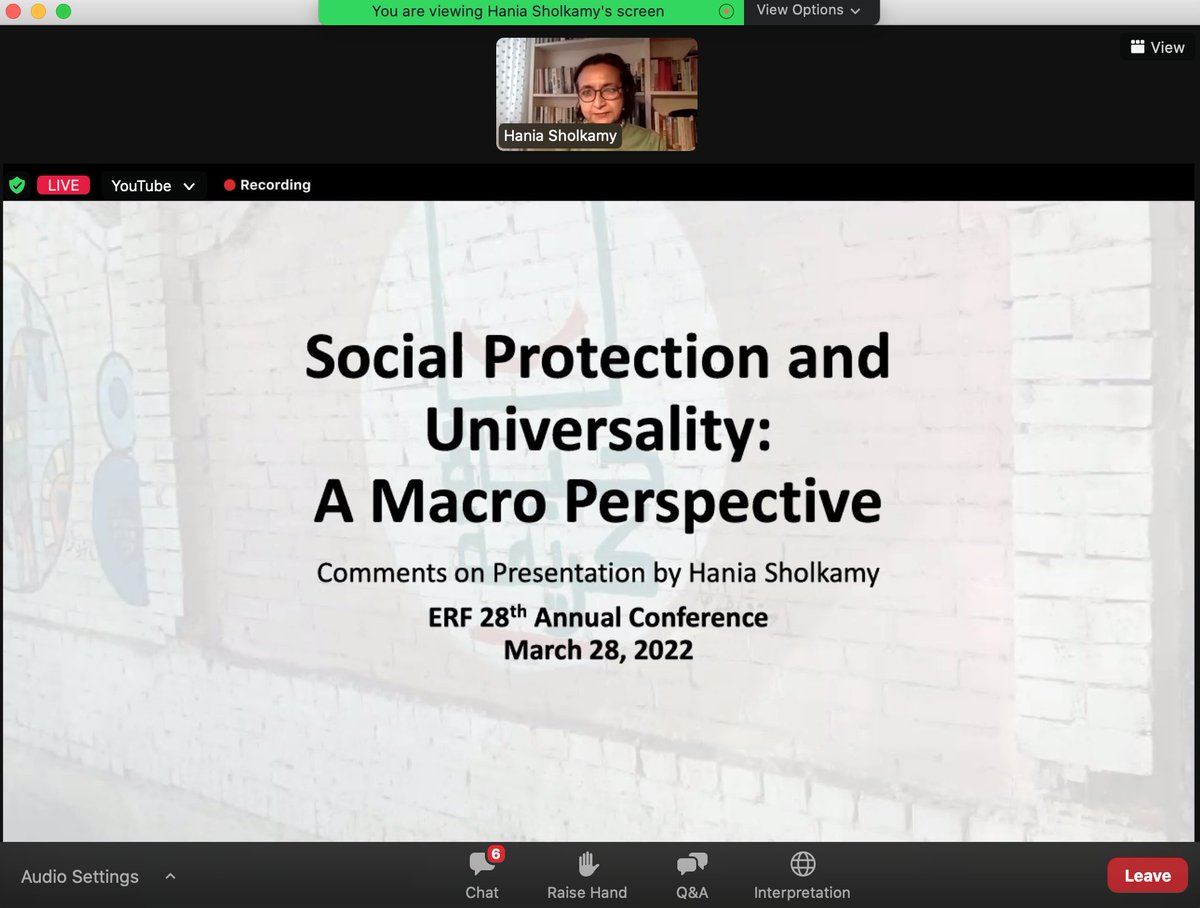Click 'ERF 28th Annual Conference' text
Screen dimensions: 1200x908
click(598, 617)
